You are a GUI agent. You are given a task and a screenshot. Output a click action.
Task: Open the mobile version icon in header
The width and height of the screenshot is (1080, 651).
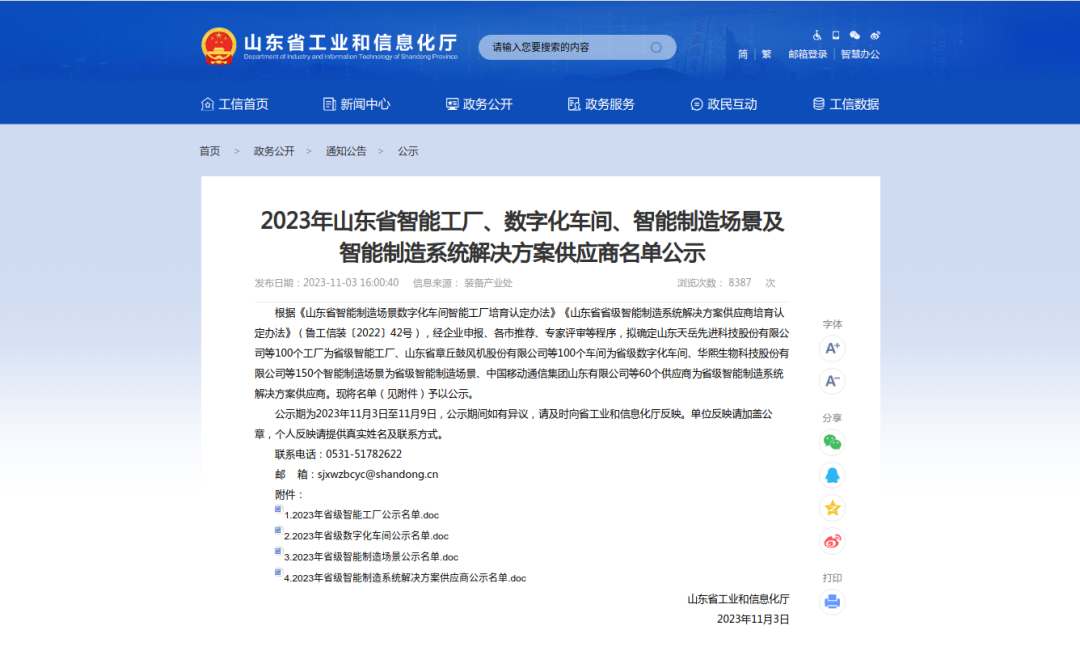coord(836,35)
